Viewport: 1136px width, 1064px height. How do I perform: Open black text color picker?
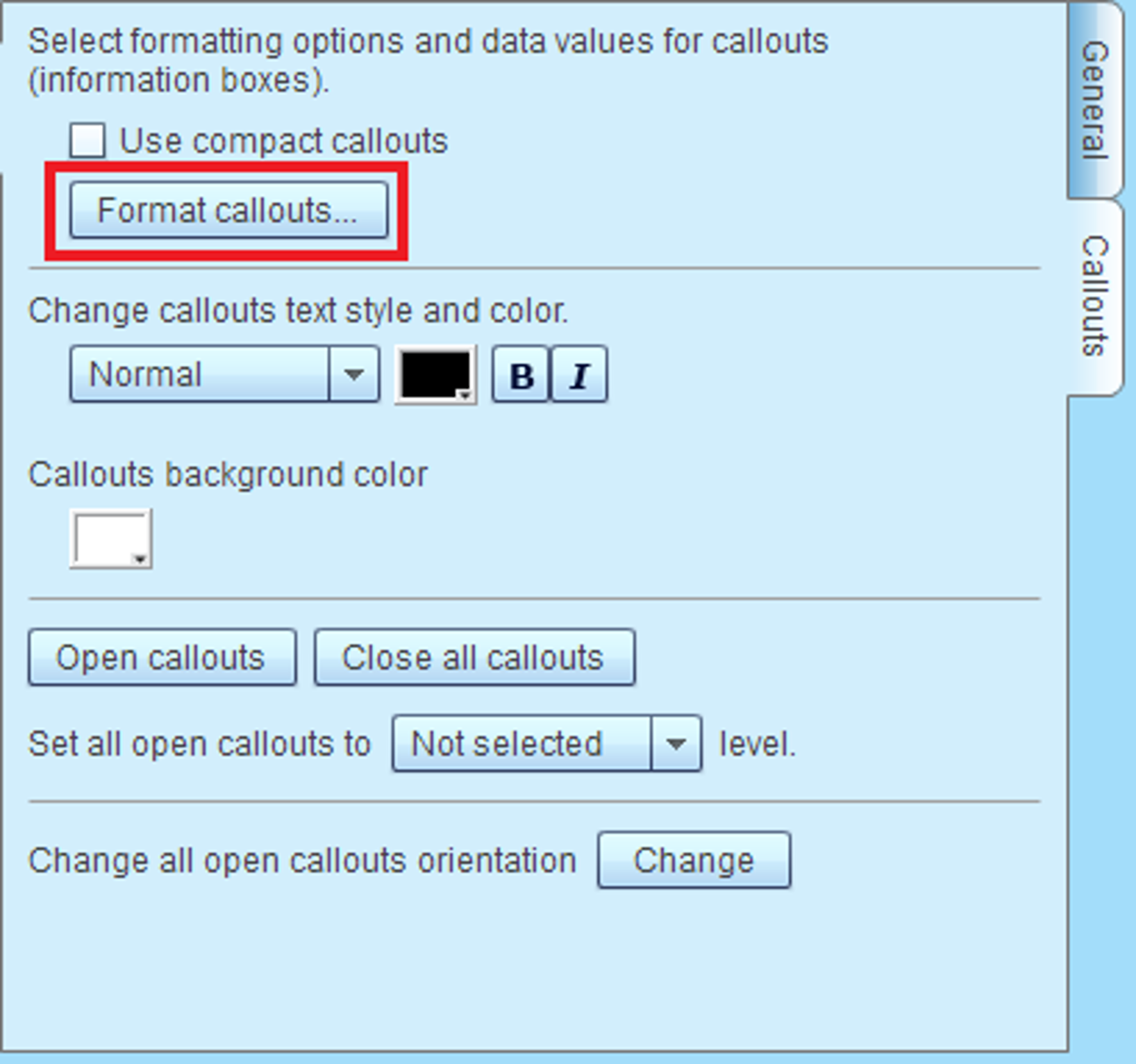click(x=435, y=375)
